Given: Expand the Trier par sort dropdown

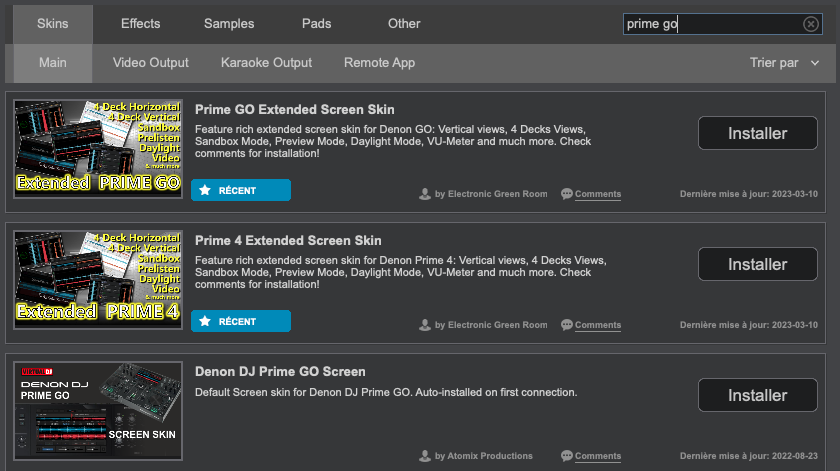Looking at the screenshot, I should 784,63.
